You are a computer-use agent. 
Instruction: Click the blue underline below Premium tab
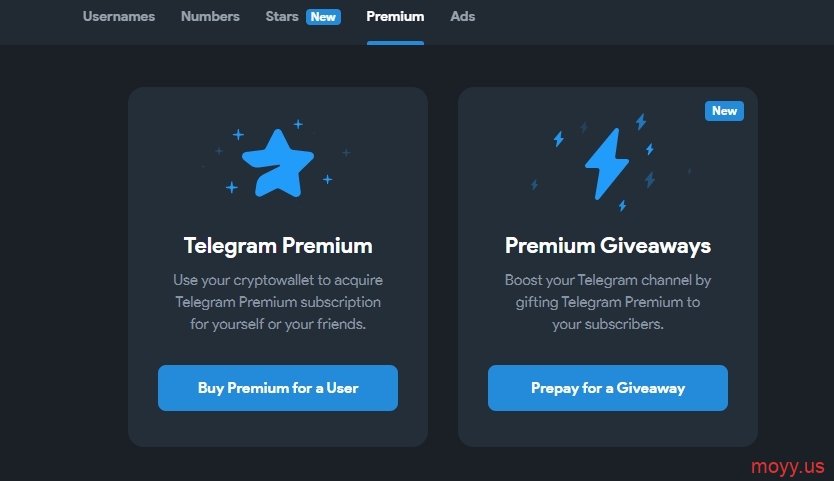(x=395, y=43)
